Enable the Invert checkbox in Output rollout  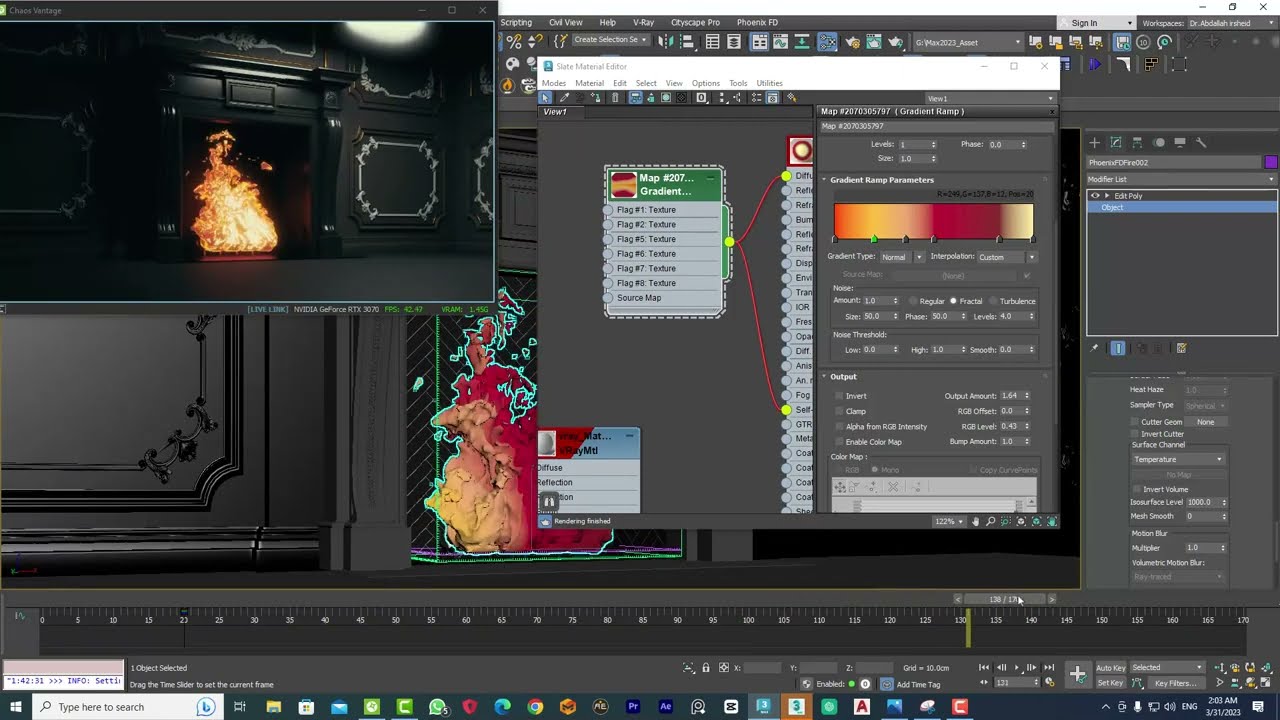pos(840,396)
